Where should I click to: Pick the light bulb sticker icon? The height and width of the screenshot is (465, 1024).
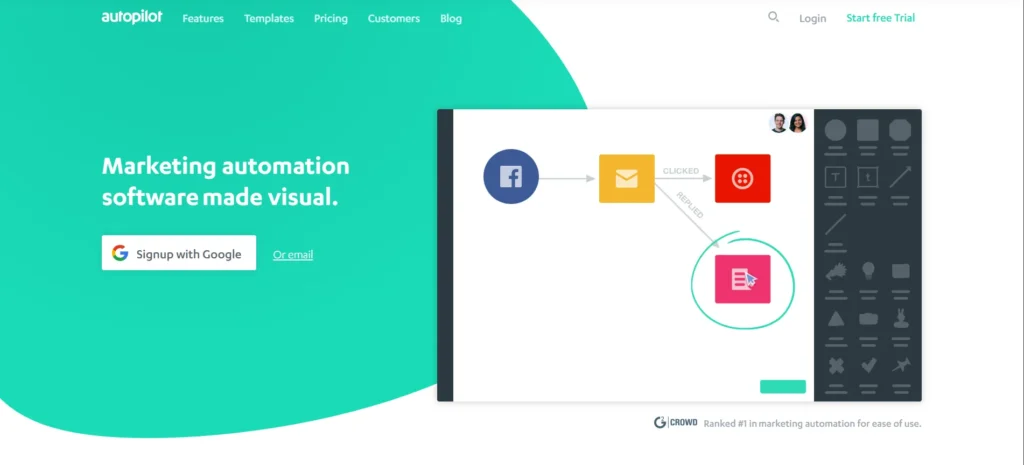[868, 270]
